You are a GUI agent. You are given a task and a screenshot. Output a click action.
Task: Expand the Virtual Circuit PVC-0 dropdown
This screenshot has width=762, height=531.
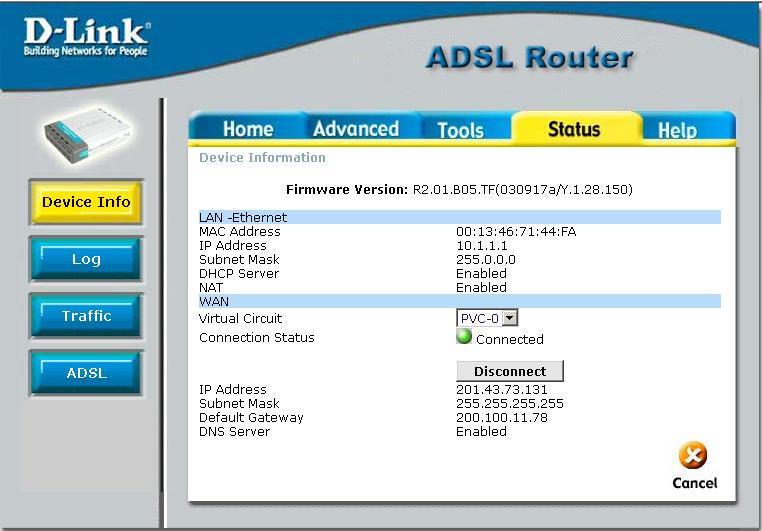[487, 318]
